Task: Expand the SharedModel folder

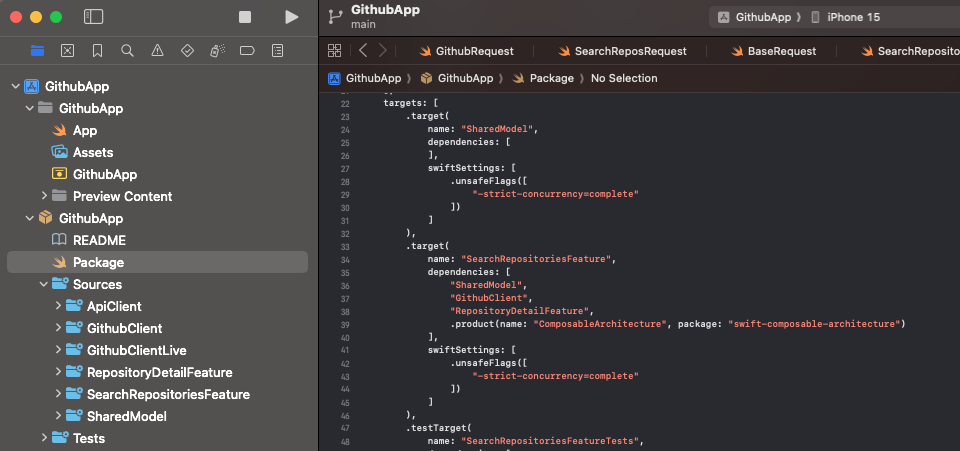Action: click(58, 416)
